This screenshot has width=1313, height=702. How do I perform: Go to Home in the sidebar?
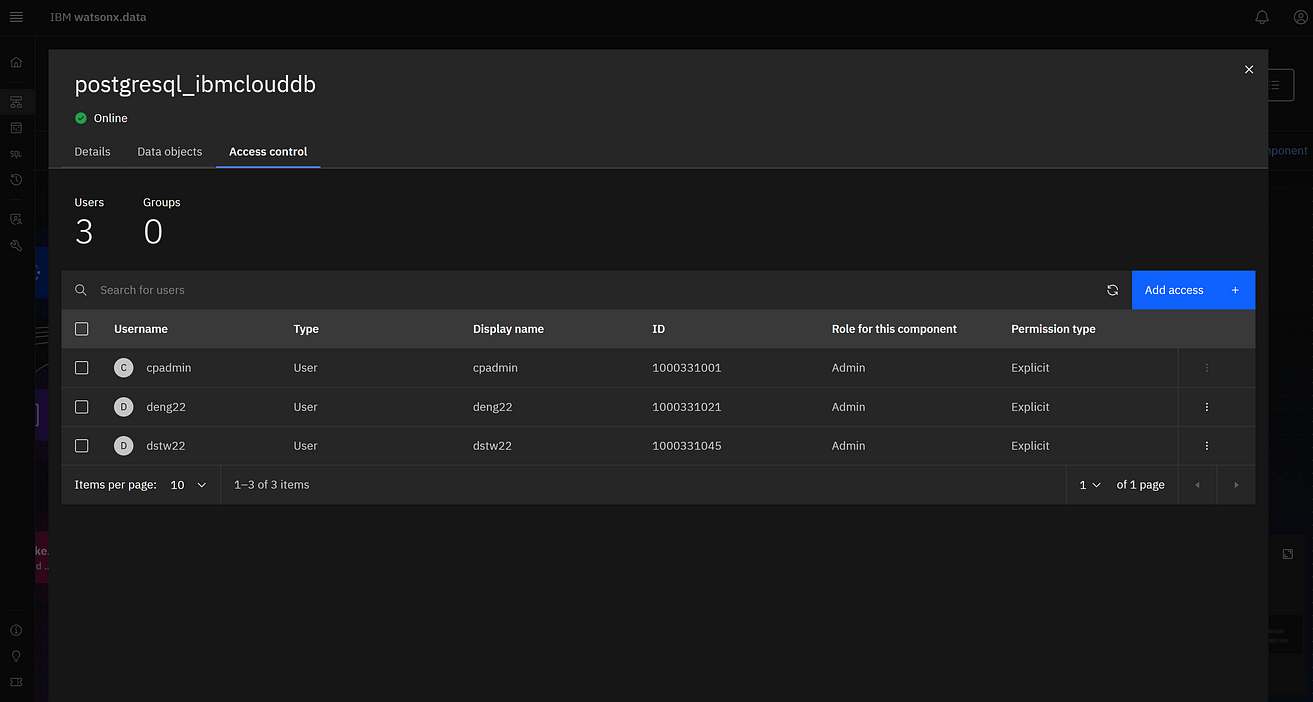16,62
